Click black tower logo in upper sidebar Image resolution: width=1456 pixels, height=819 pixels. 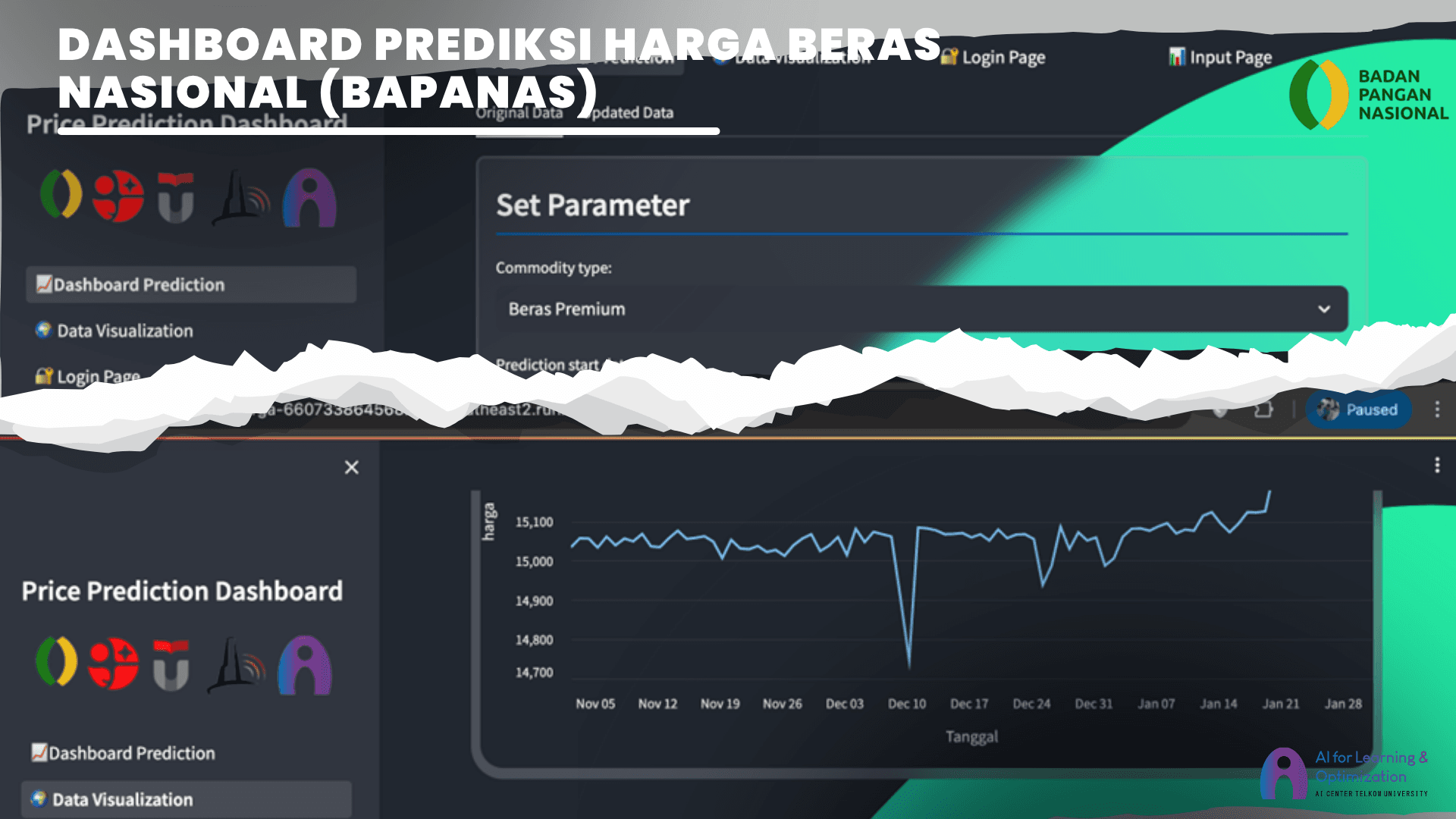point(240,197)
